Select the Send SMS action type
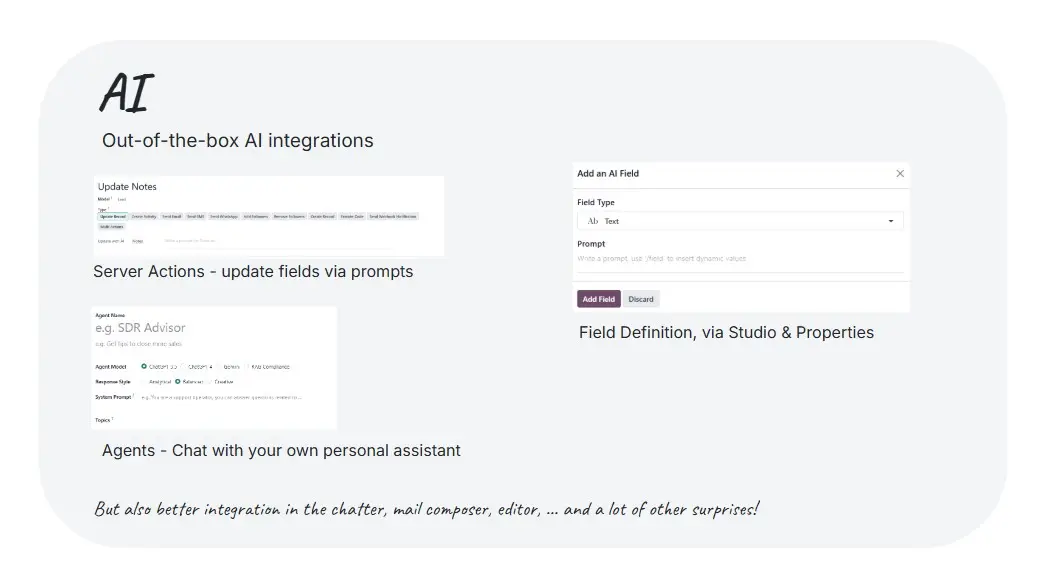The height and width of the screenshot is (585, 1045). pos(195,217)
